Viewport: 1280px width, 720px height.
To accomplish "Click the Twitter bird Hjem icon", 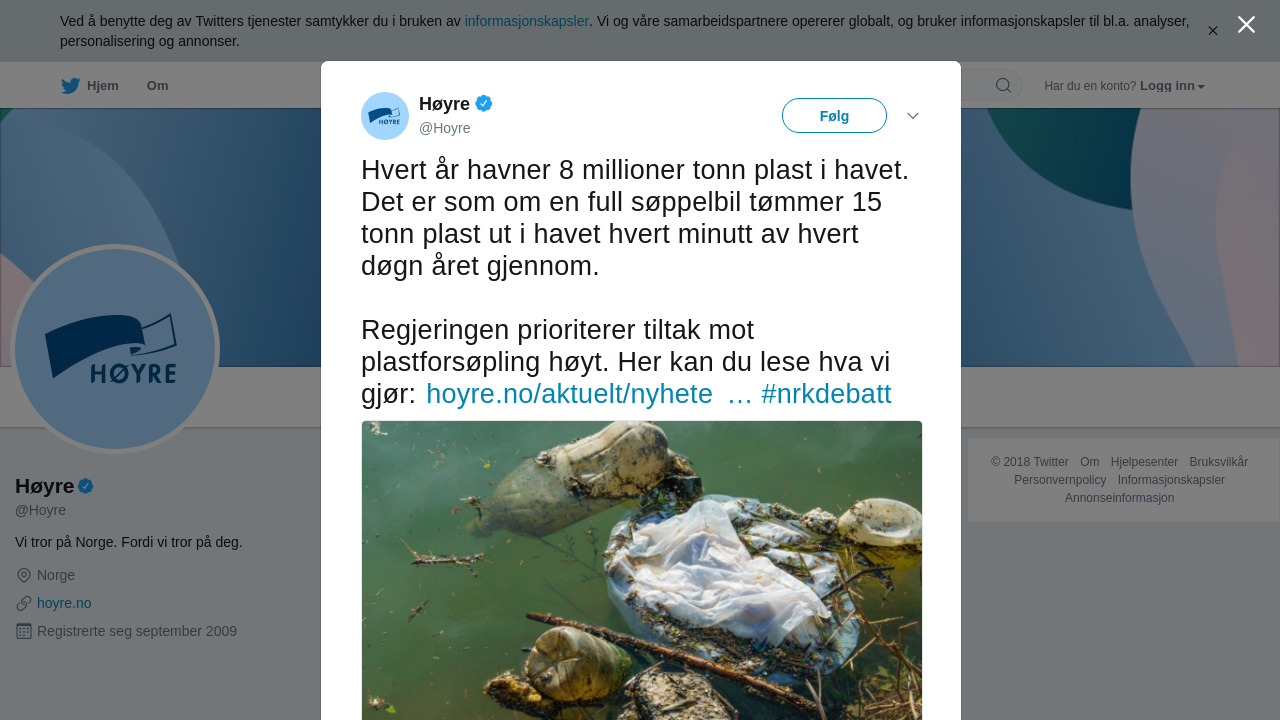I will tap(70, 86).
